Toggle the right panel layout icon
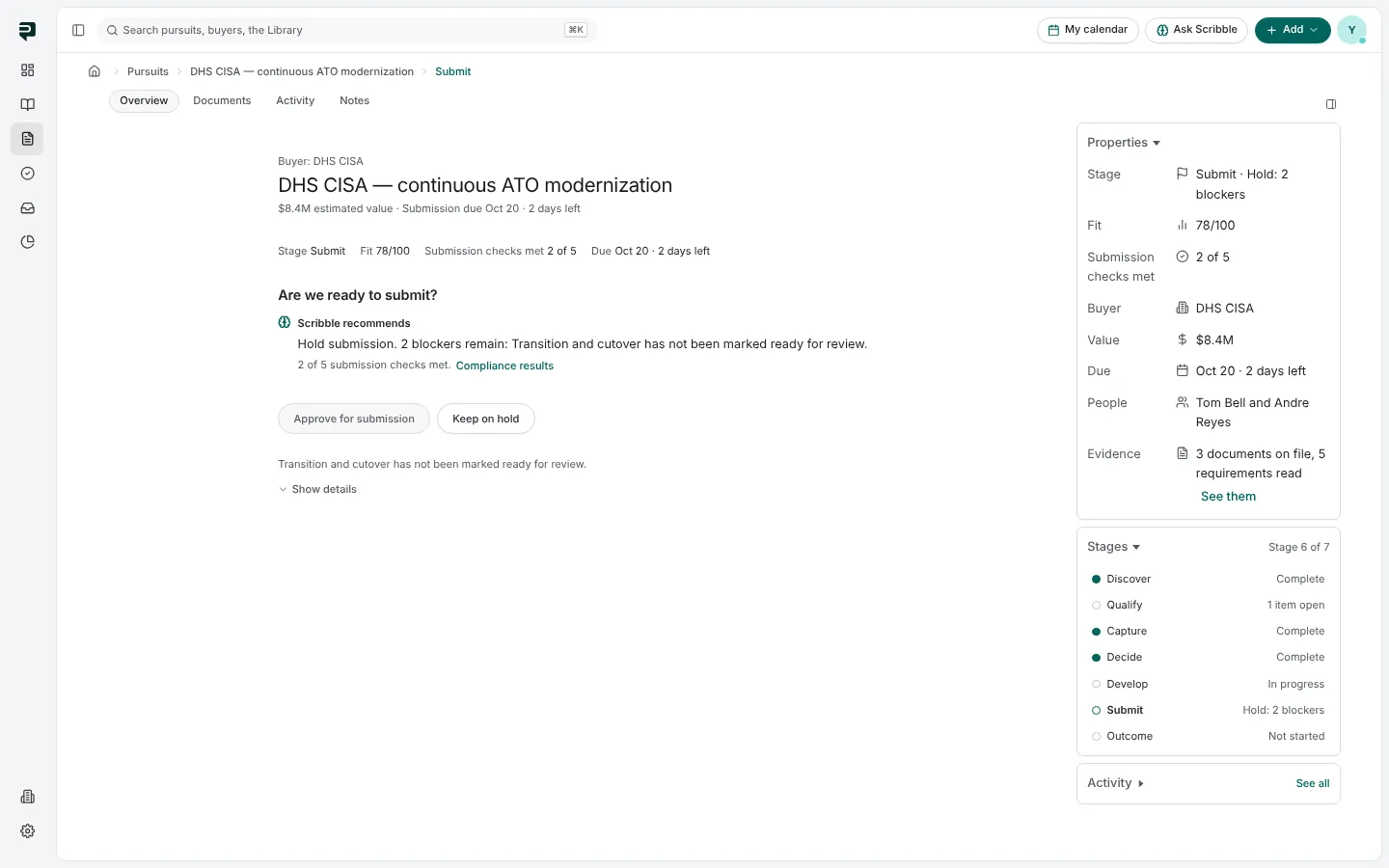The width and height of the screenshot is (1389, 868). click(x=1331, y=104)
